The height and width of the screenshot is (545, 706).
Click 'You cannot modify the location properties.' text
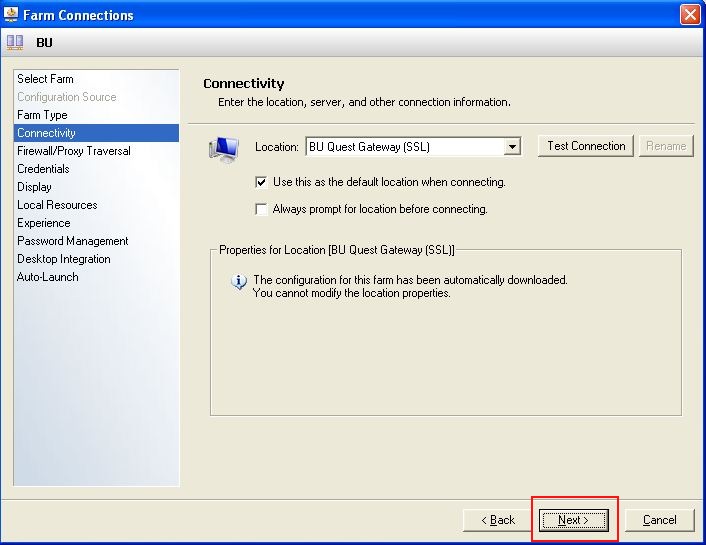click(x=352, y=293)
